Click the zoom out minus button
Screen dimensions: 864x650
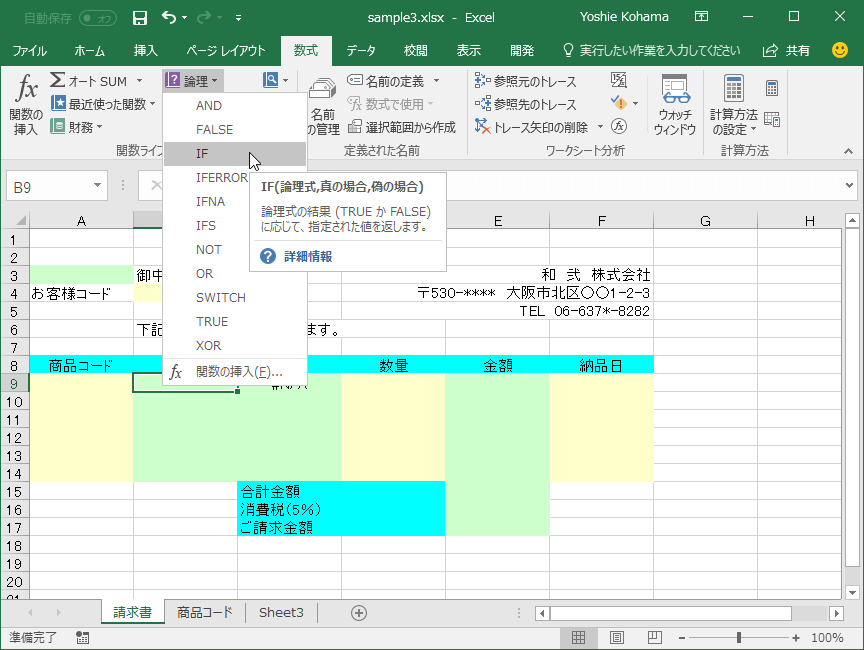click(x=682, y=638)
